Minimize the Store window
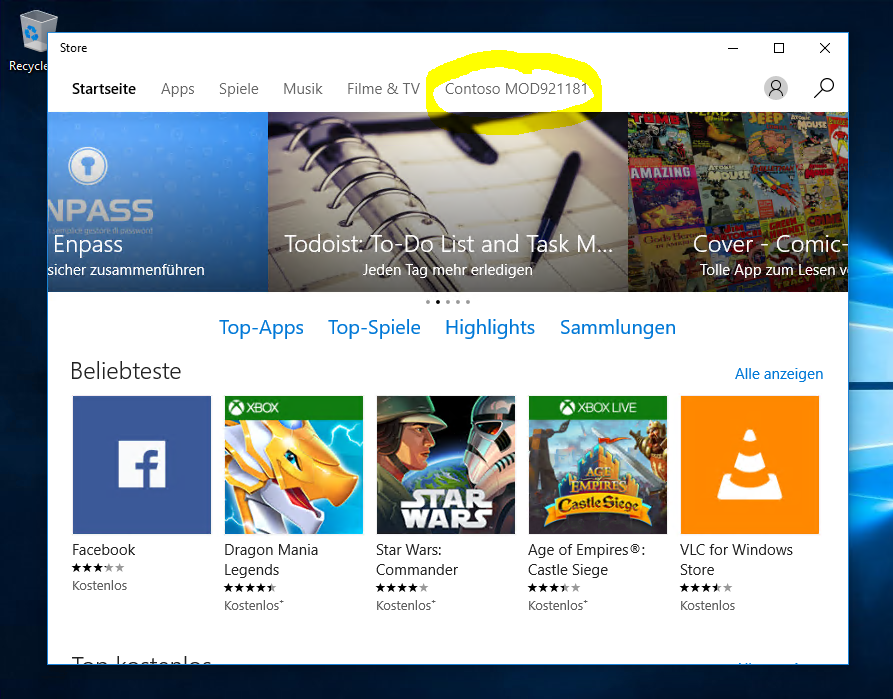This screenshot has height=699, width=893. point(733,48)
